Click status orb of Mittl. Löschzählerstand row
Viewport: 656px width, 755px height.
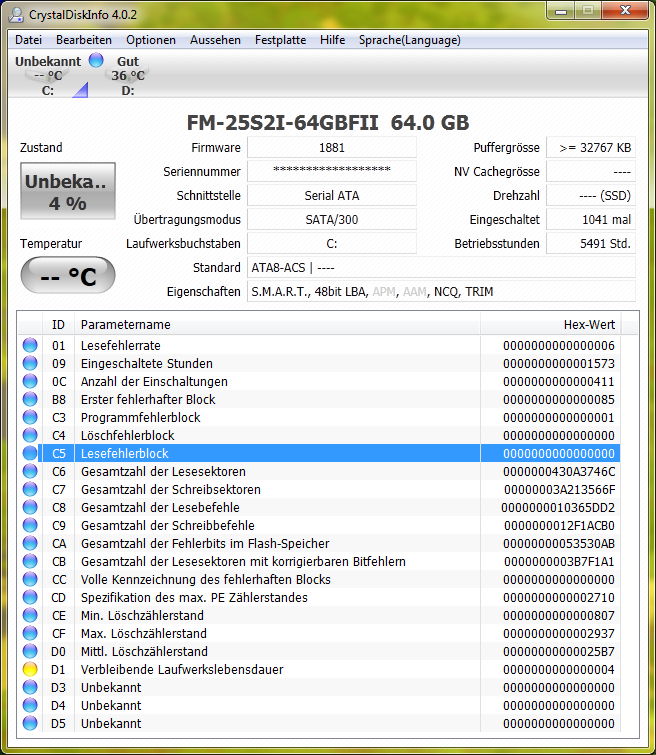[x=30, y=651]
